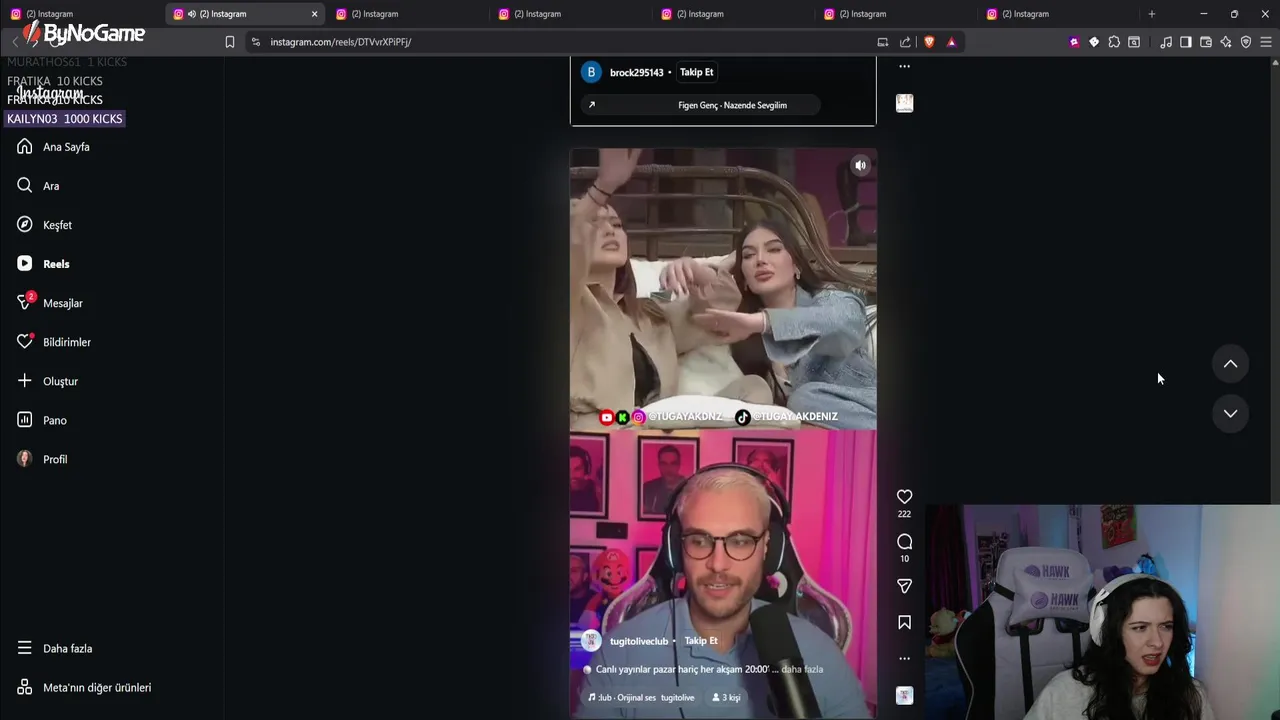Screen dimensions: 1280x720
Task: Switch to fourth Instagram tab
Action: [x=569, y=14]
